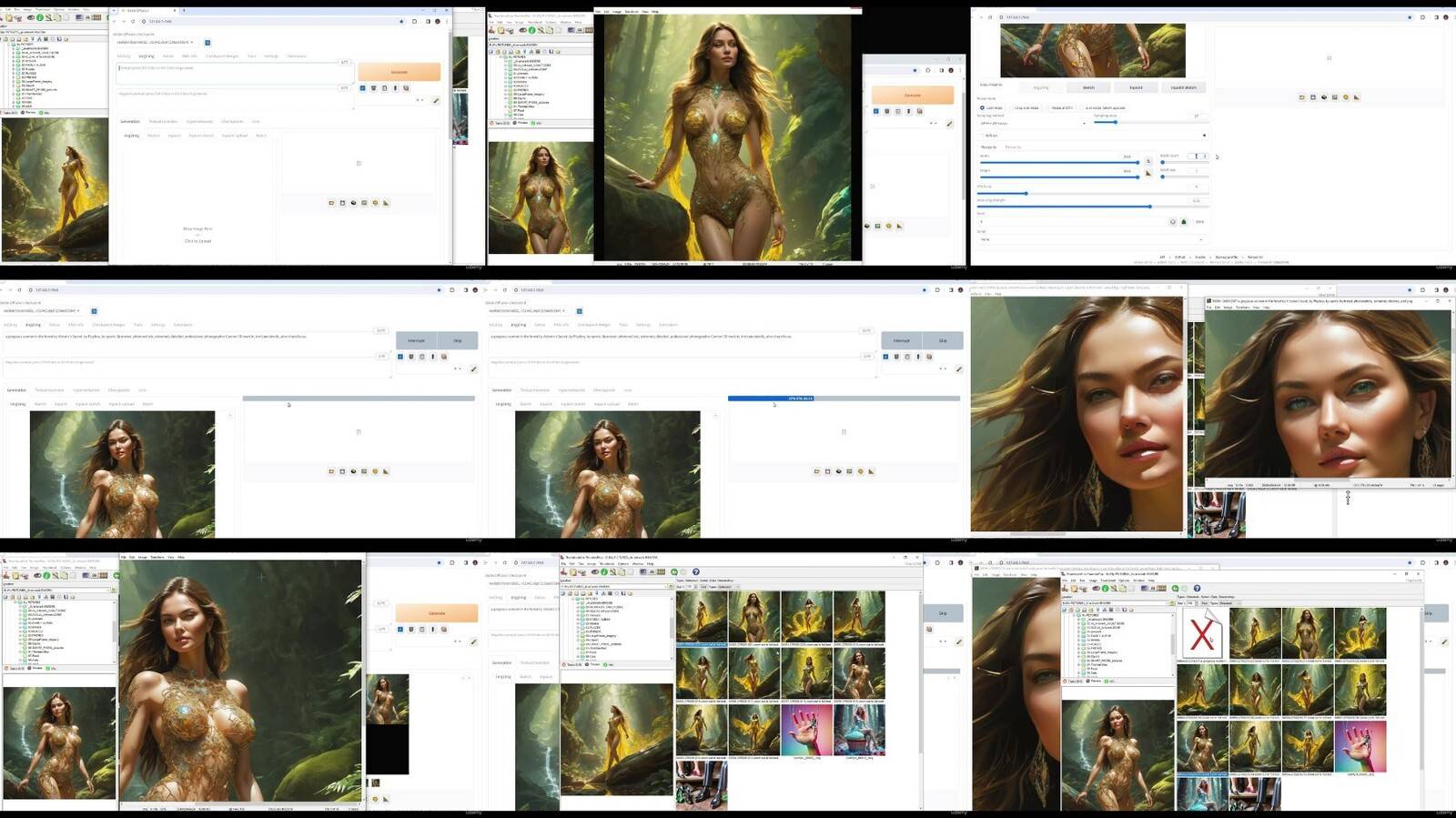Click blue arrow icon below Interrupt in grey-progress-bar frame
1456x818 pixels.
400,357
